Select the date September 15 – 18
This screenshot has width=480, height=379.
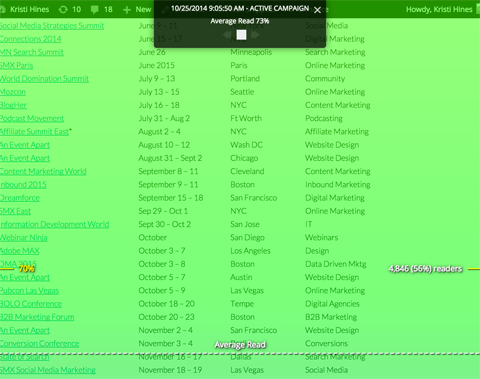171,198
